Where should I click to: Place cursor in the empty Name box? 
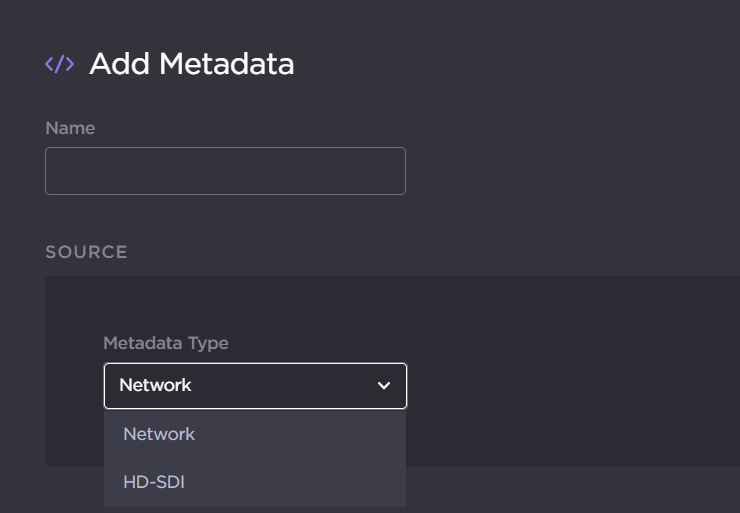pos(225,171)
